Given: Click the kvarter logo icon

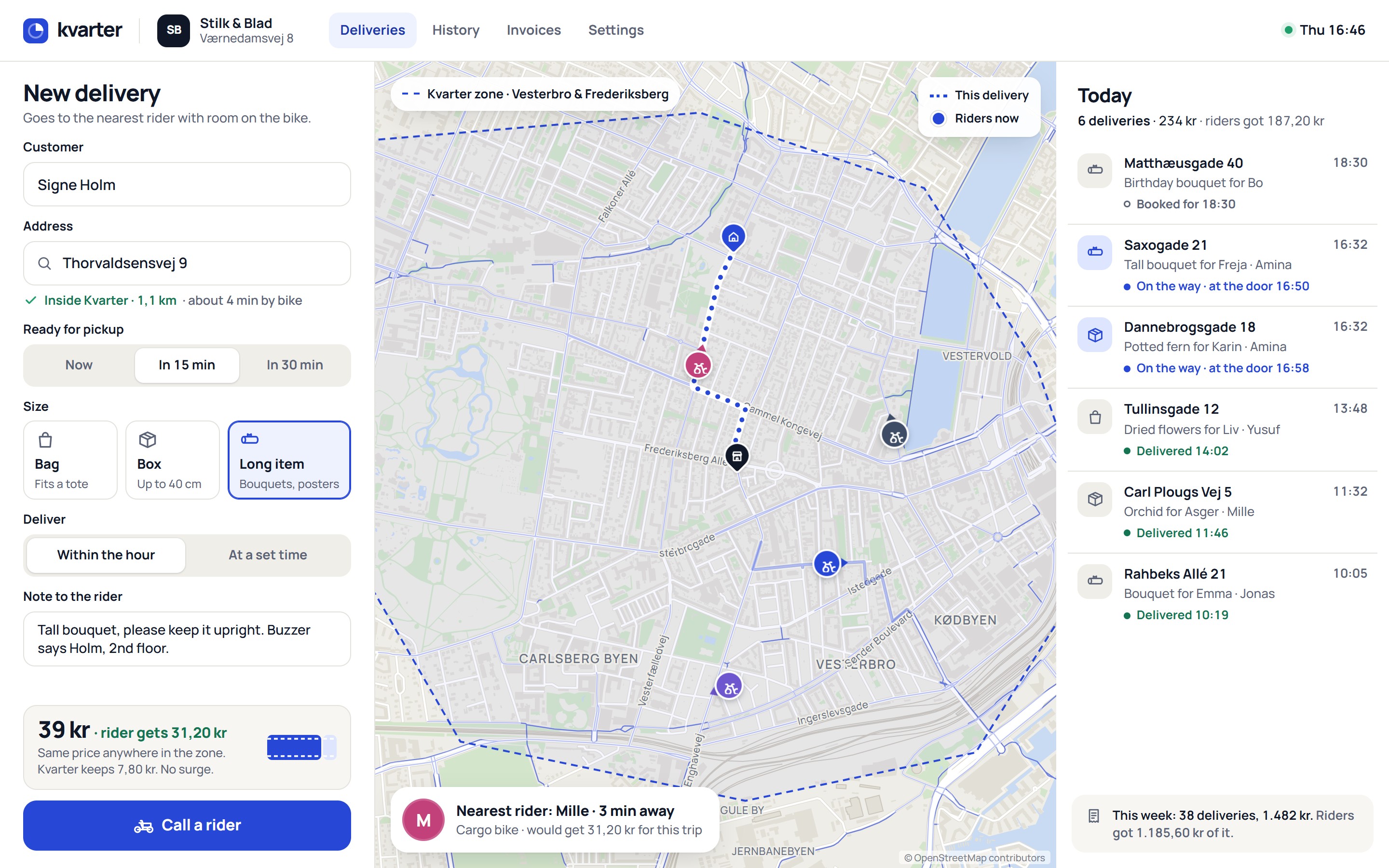Looking at the screenshot, I should pos(36,30).
